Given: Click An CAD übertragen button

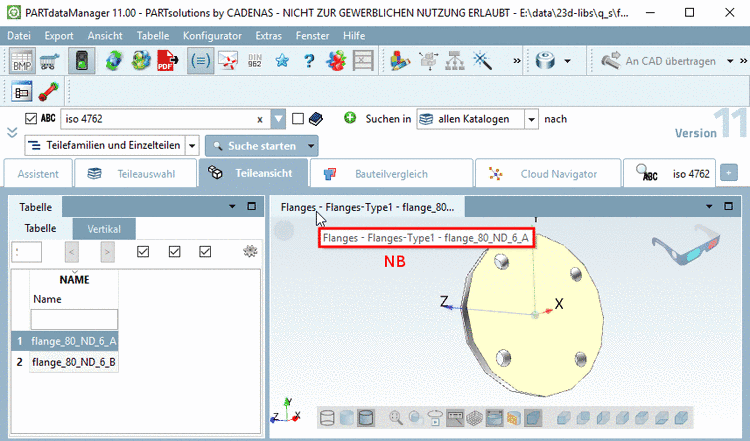Looking at the screenshot, I should coord(659,61).
